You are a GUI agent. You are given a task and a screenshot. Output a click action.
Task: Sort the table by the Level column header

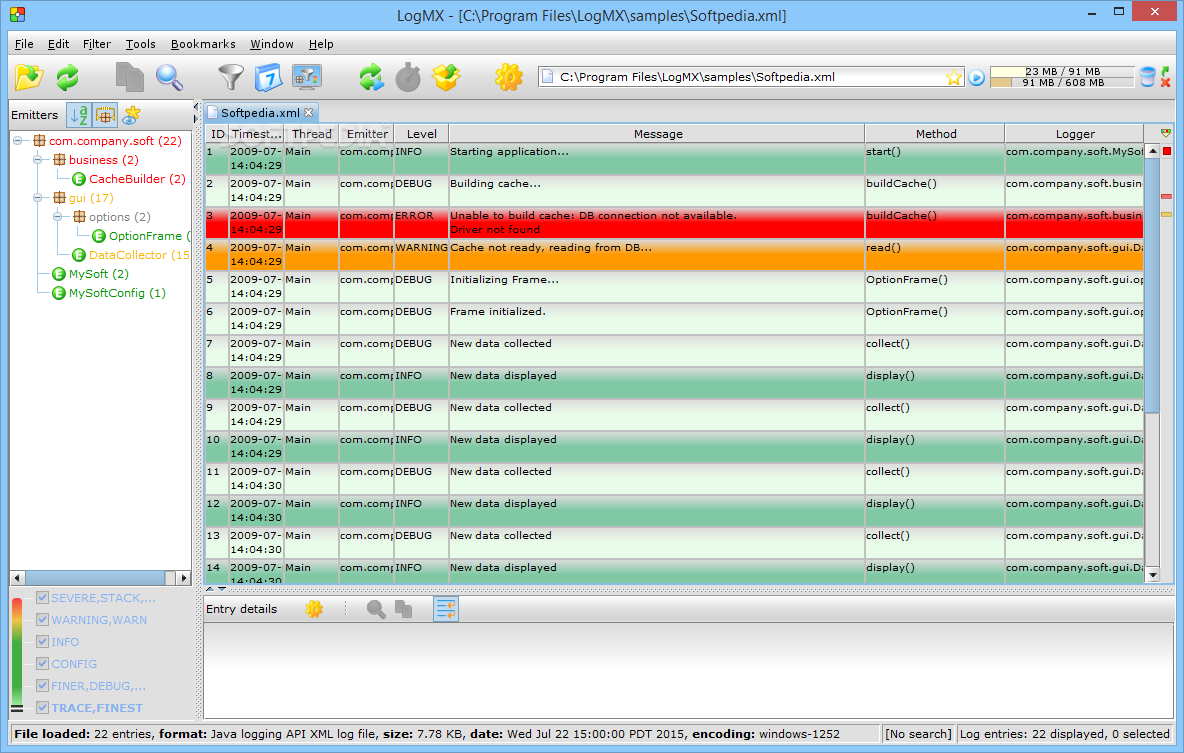[421, 134]
